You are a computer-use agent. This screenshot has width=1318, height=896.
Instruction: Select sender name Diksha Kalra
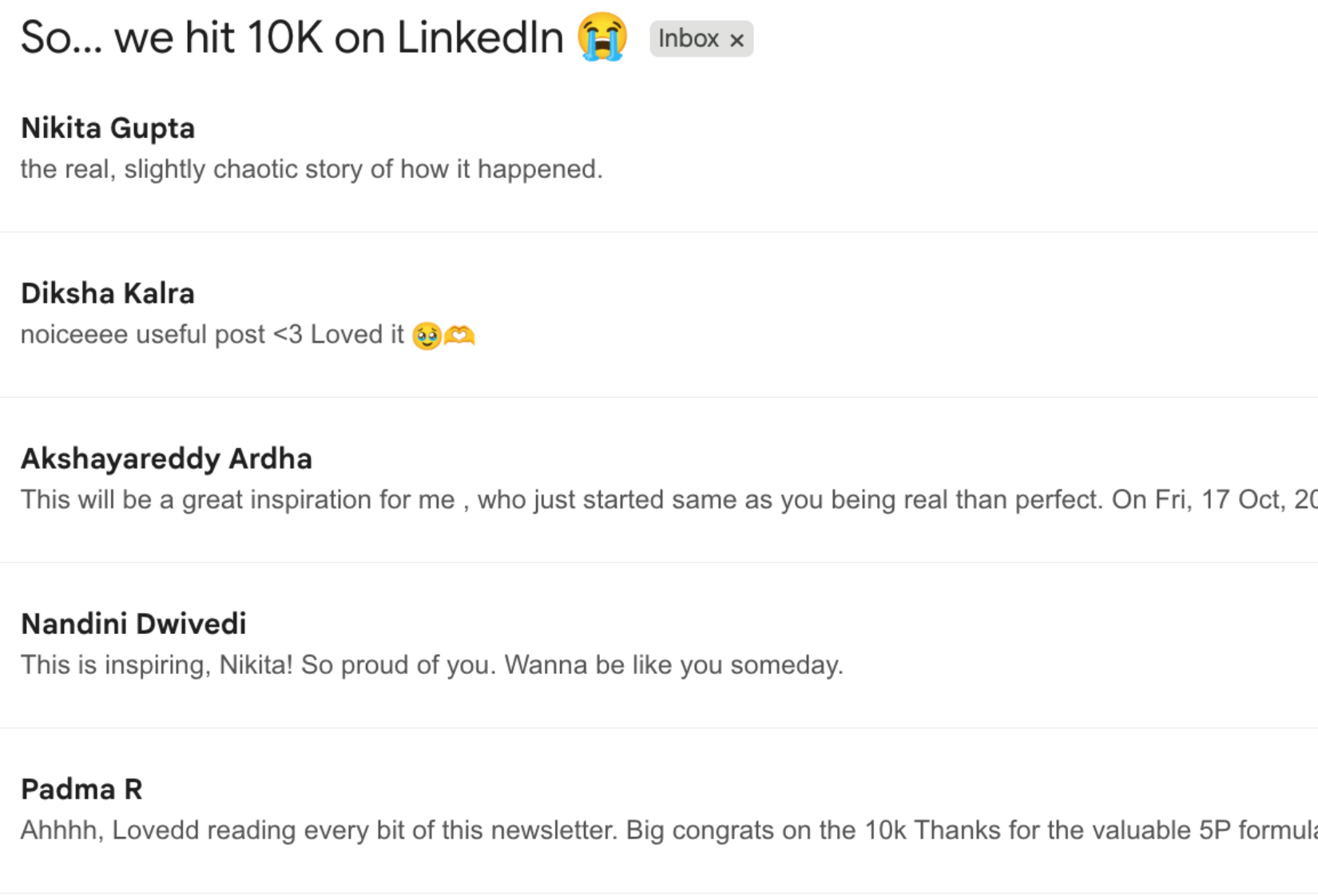point(108,293)
